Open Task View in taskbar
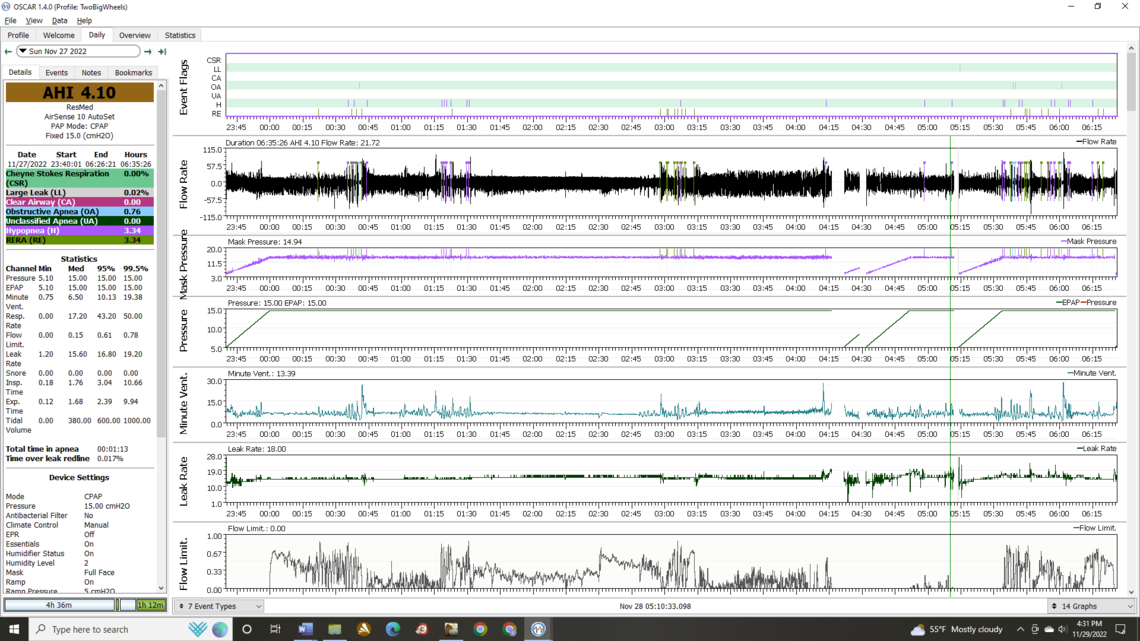Screen dimensions: 1140x641 coord(275,629)
